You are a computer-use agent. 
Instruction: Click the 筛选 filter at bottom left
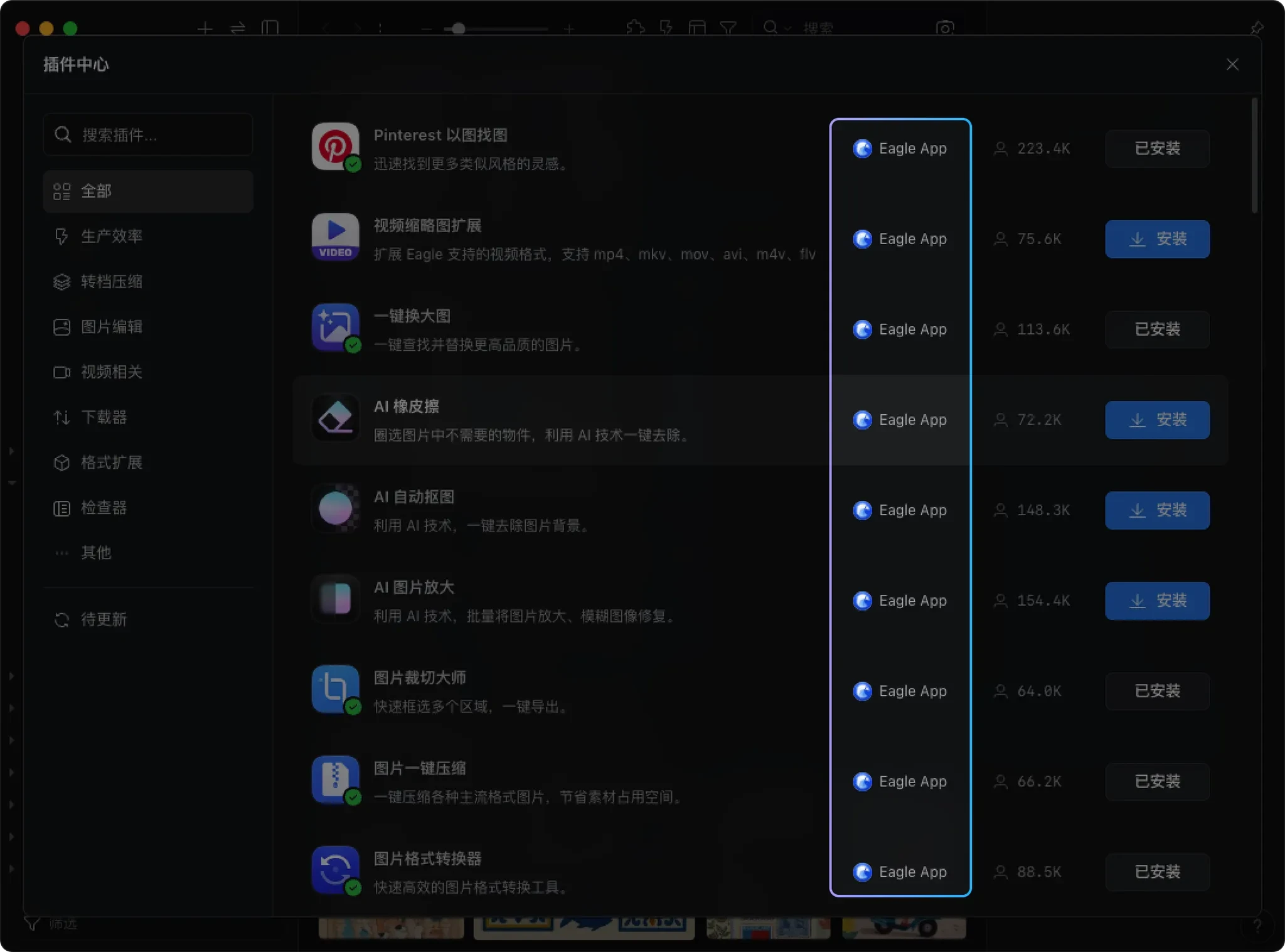coord(51,924)
